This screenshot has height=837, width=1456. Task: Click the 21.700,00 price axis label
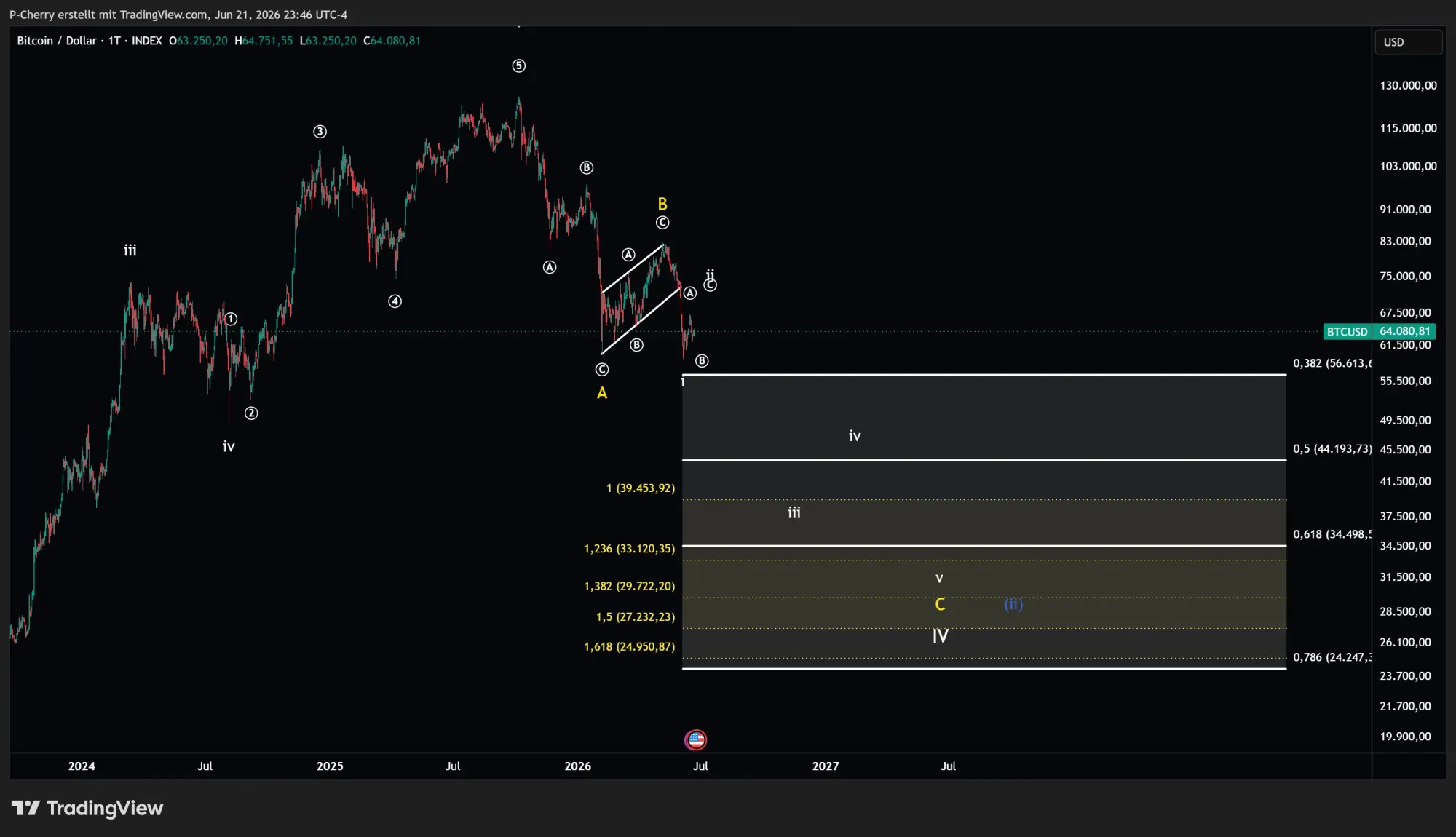pyautogui.click(x=1406, y=706)
